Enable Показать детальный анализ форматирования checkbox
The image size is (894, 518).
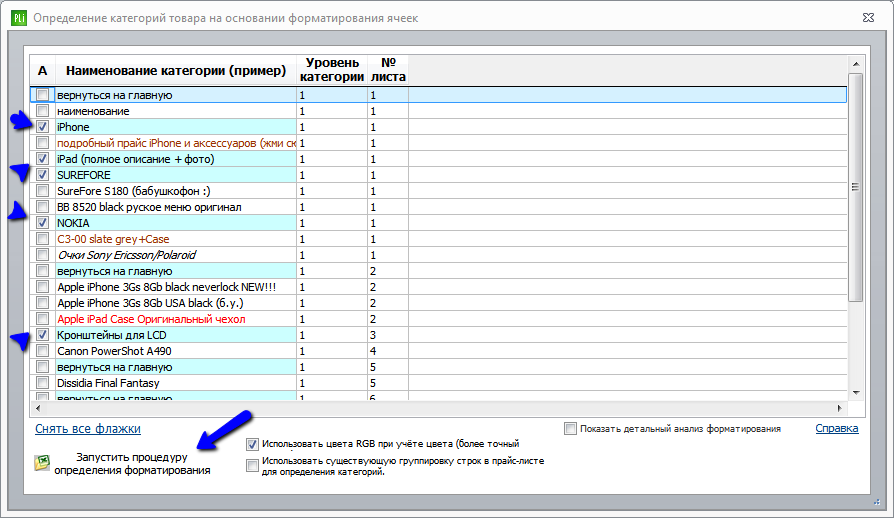pos(570,429)
